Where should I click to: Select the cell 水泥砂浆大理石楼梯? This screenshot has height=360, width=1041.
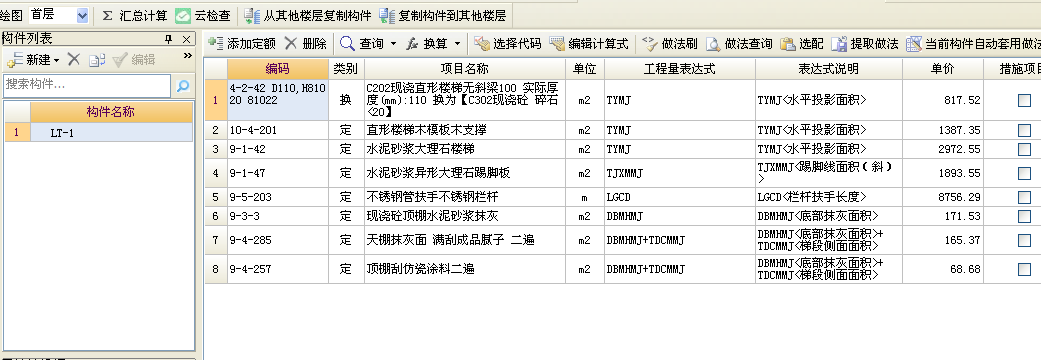tap(465, 149)
